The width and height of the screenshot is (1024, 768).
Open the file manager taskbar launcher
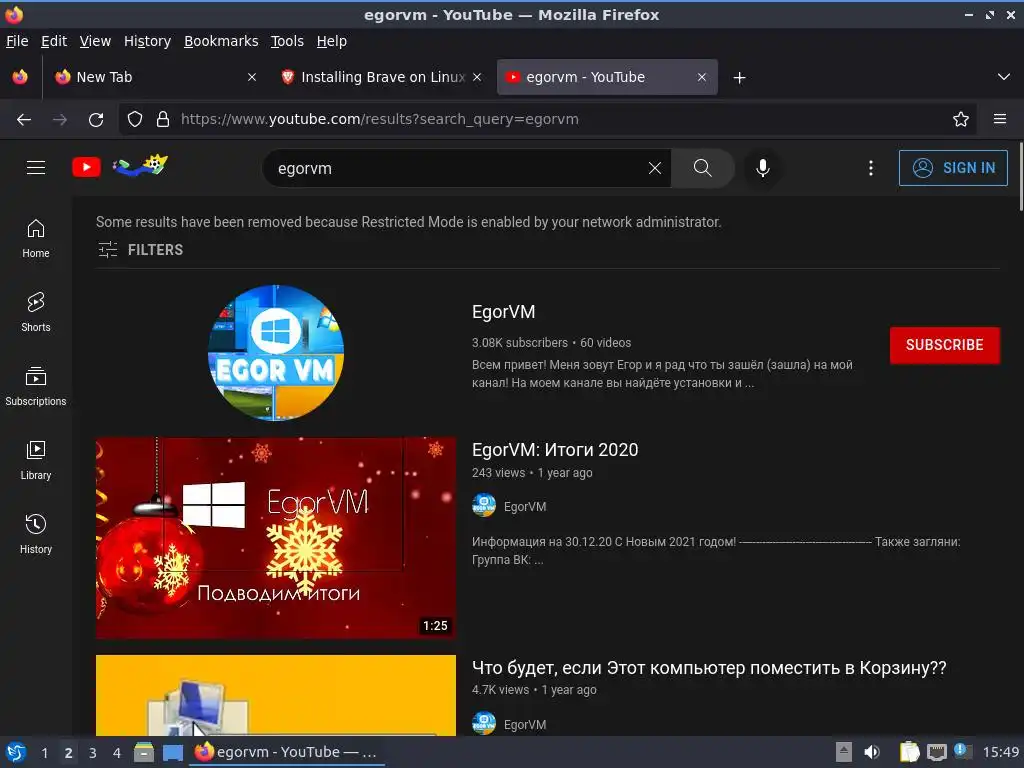point(144,752)
